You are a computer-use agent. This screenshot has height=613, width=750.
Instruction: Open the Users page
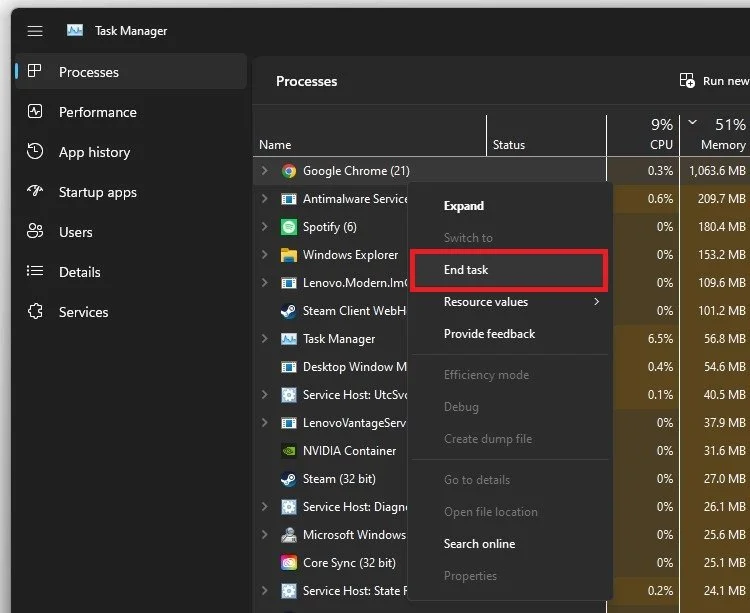[131, 232]
